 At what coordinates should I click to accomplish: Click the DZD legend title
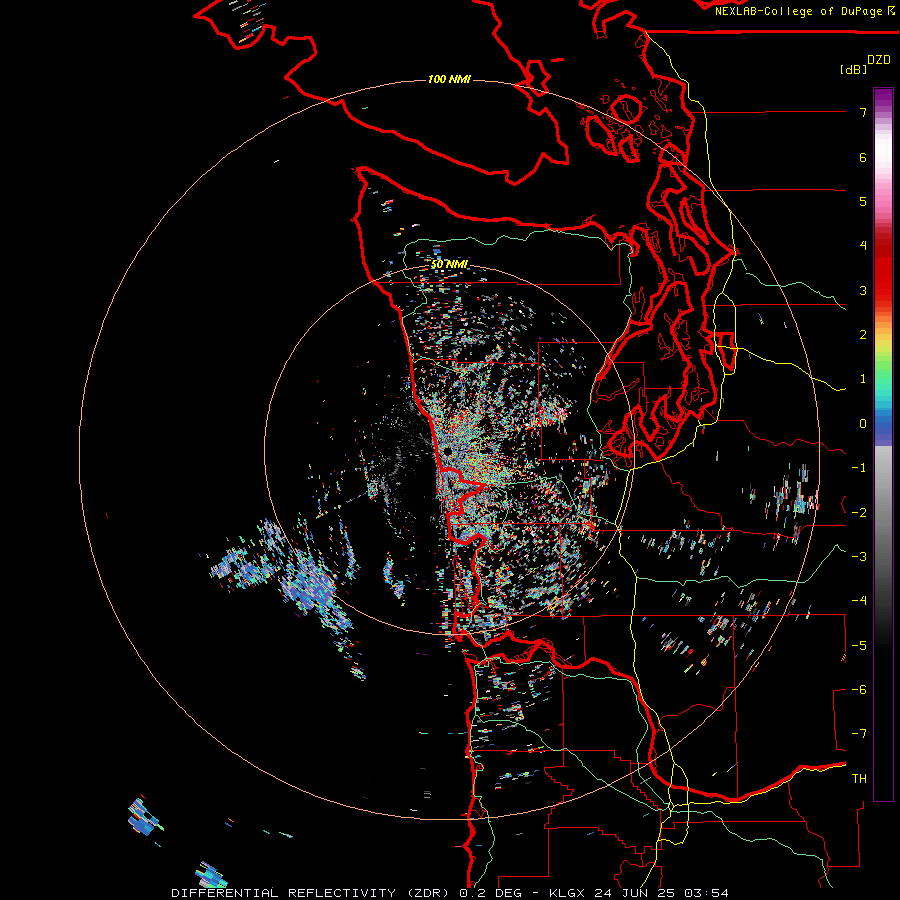[879, 60]
